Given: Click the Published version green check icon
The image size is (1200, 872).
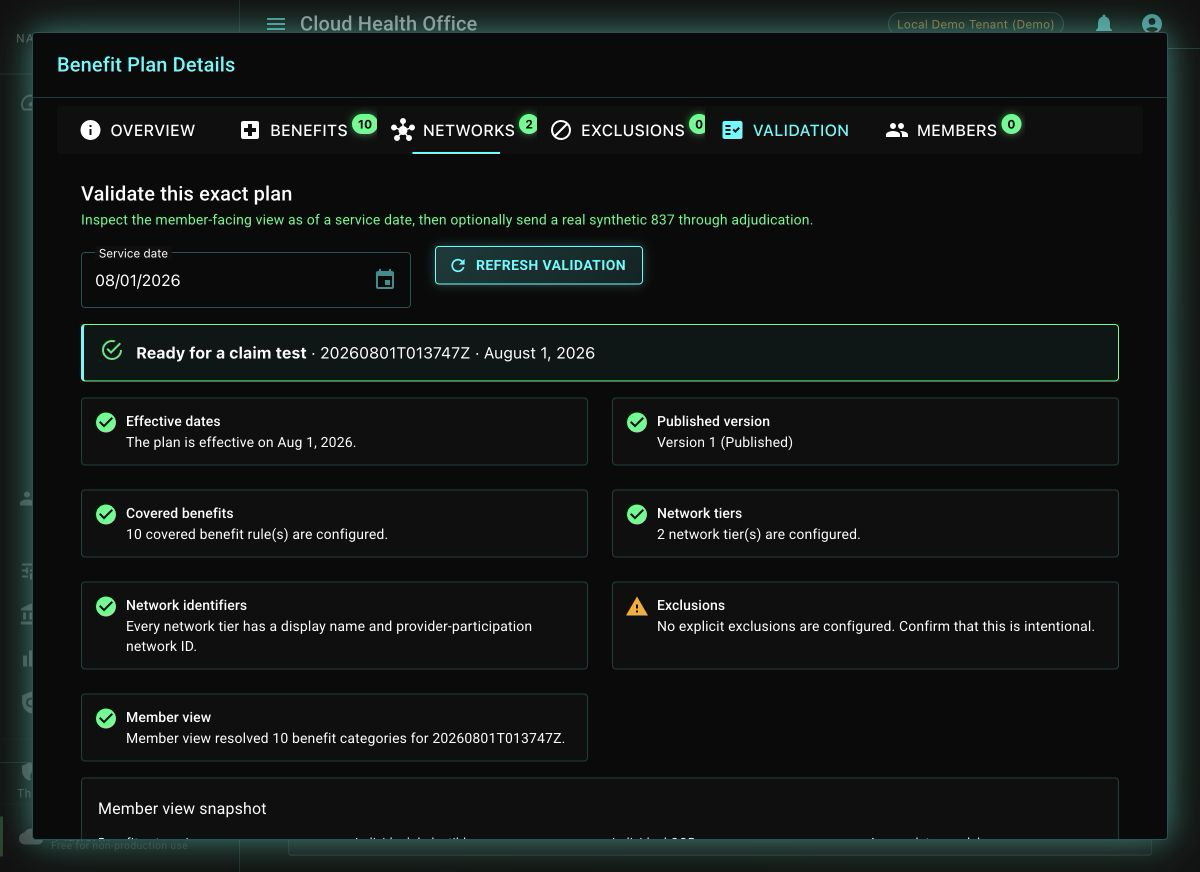Looking at the screenshot, I should 637,423.
